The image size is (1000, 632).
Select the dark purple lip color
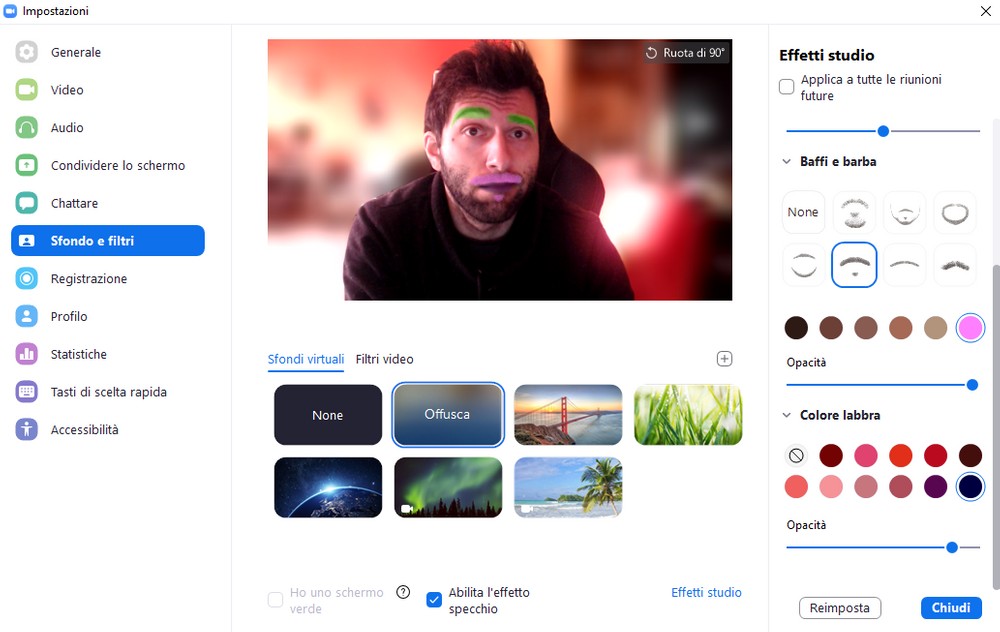tap(936, 487)
